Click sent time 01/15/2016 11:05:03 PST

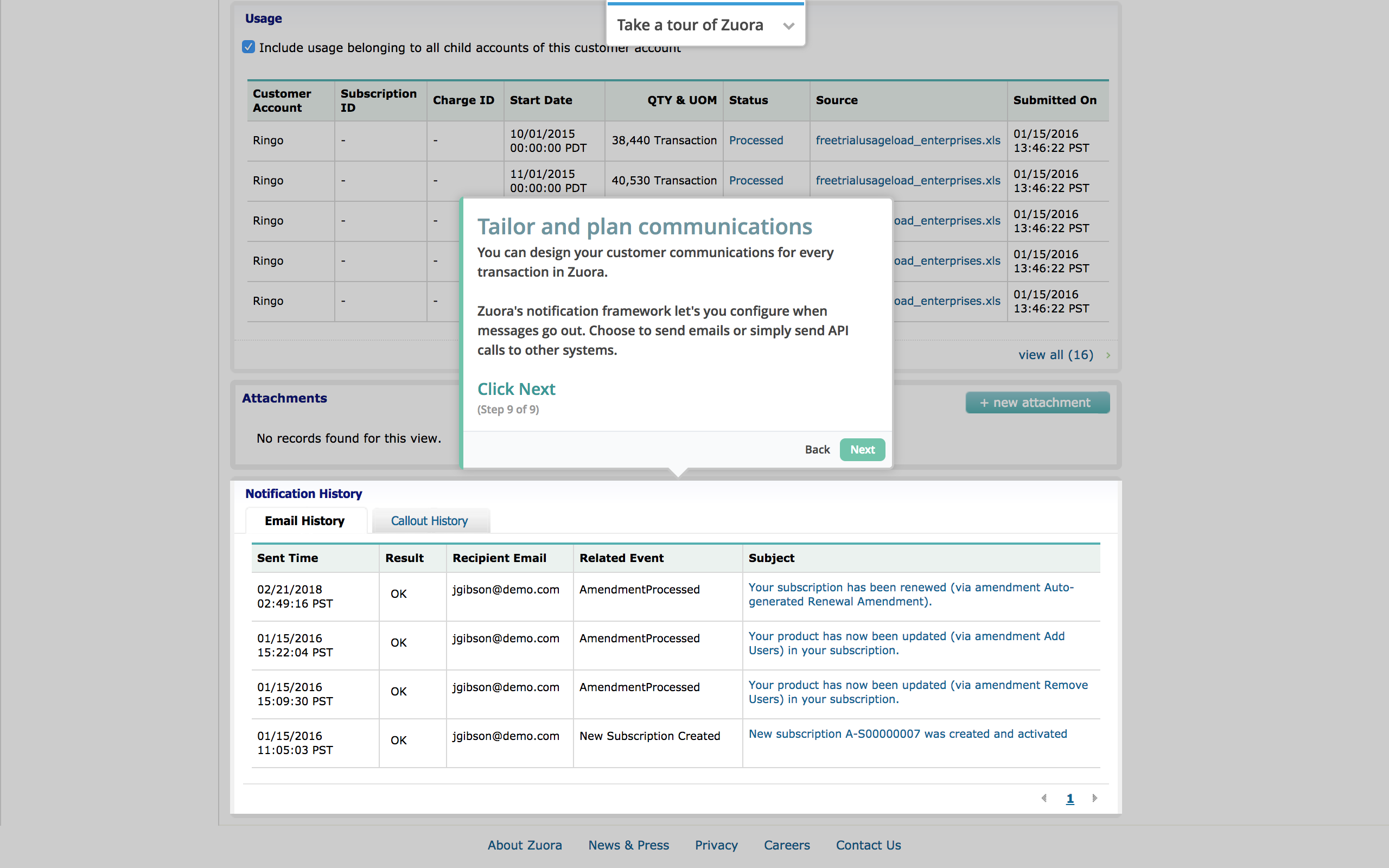pos(295,743)
